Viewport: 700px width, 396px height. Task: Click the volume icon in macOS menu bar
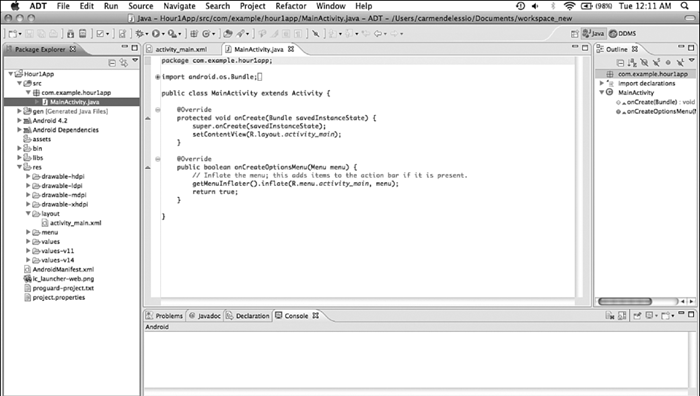point(535,6)
